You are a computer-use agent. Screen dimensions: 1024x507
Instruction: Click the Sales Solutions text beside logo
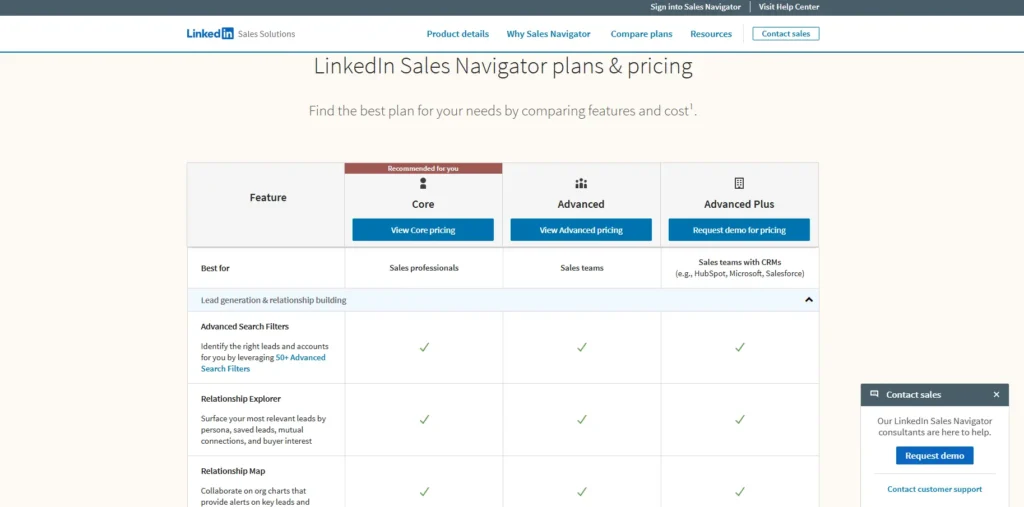(266, 34)
